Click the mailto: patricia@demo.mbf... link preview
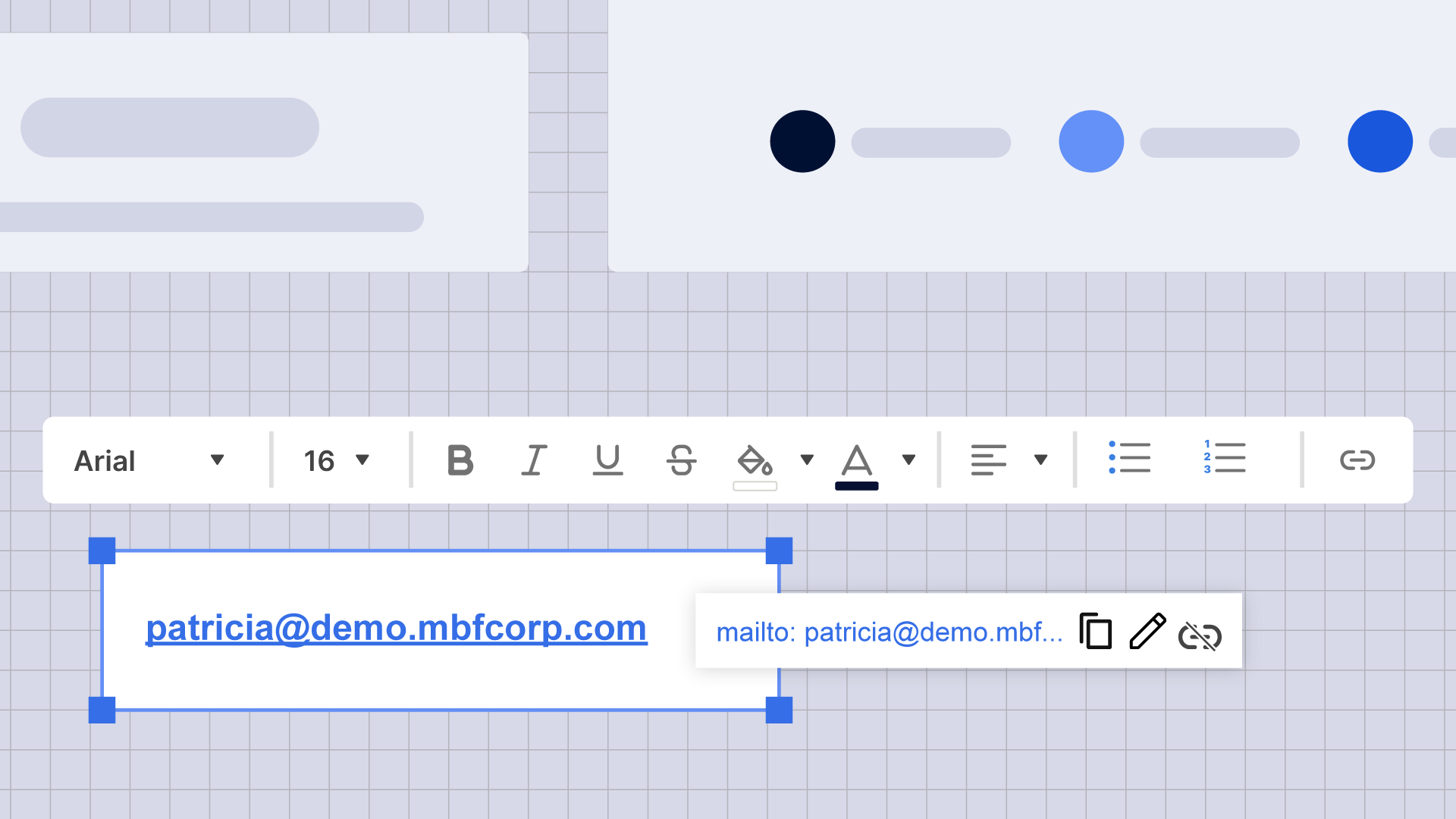1456x819 pixels. pyautogui.click(x=889, y=632)
